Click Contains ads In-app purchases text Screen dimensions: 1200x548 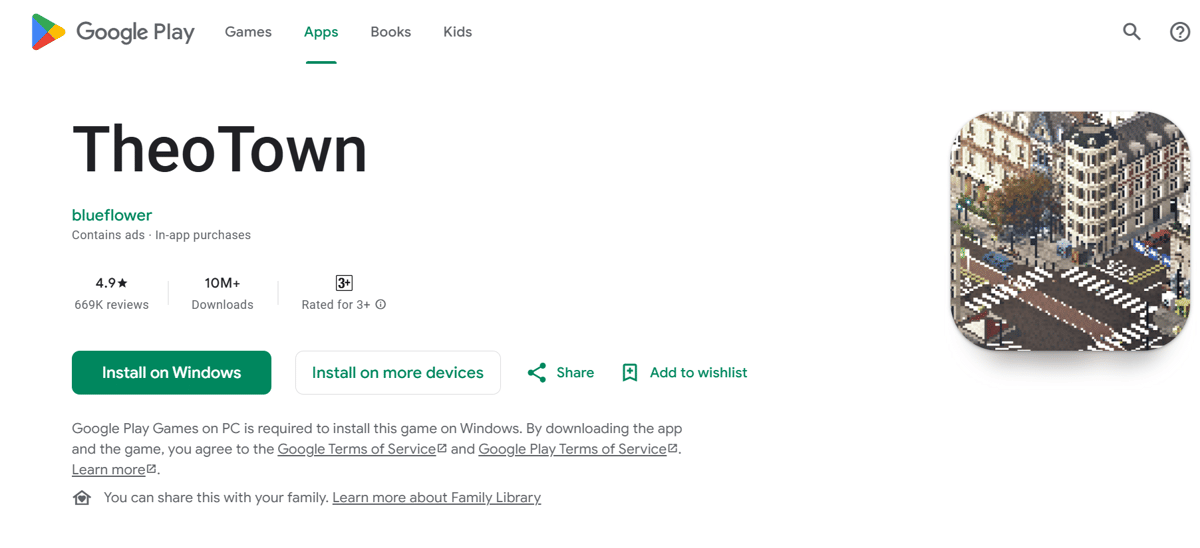coord(161,235)
